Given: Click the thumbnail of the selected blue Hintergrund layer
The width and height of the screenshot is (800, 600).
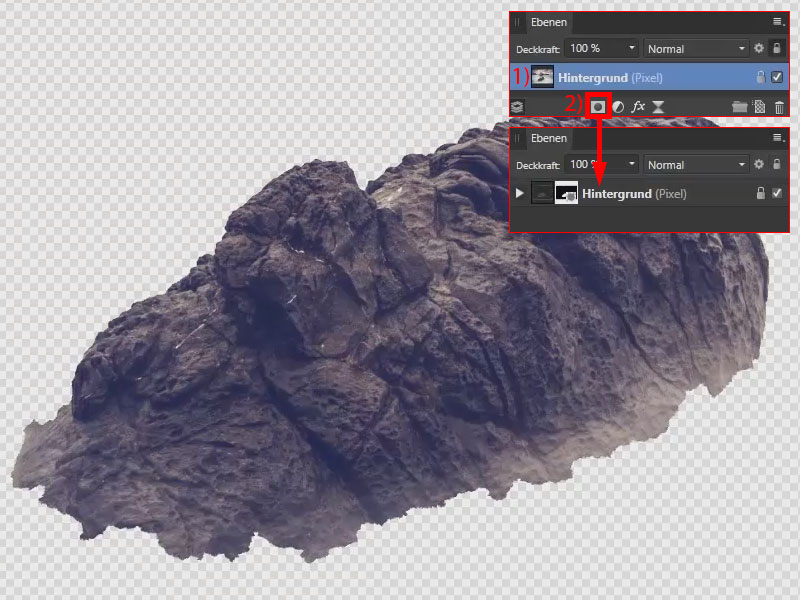Looking at the screenshot, I should pos(542,77).
